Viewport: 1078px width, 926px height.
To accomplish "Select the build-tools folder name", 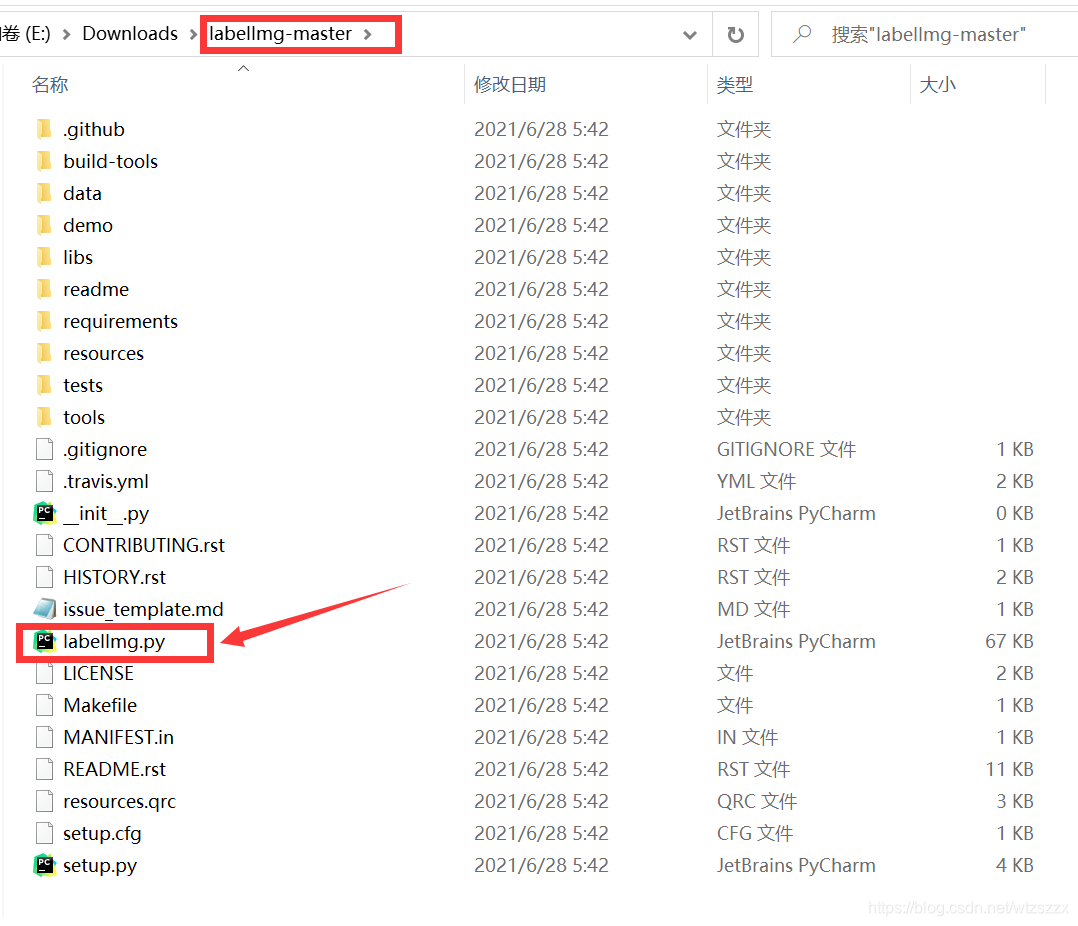I will [111, 162].
